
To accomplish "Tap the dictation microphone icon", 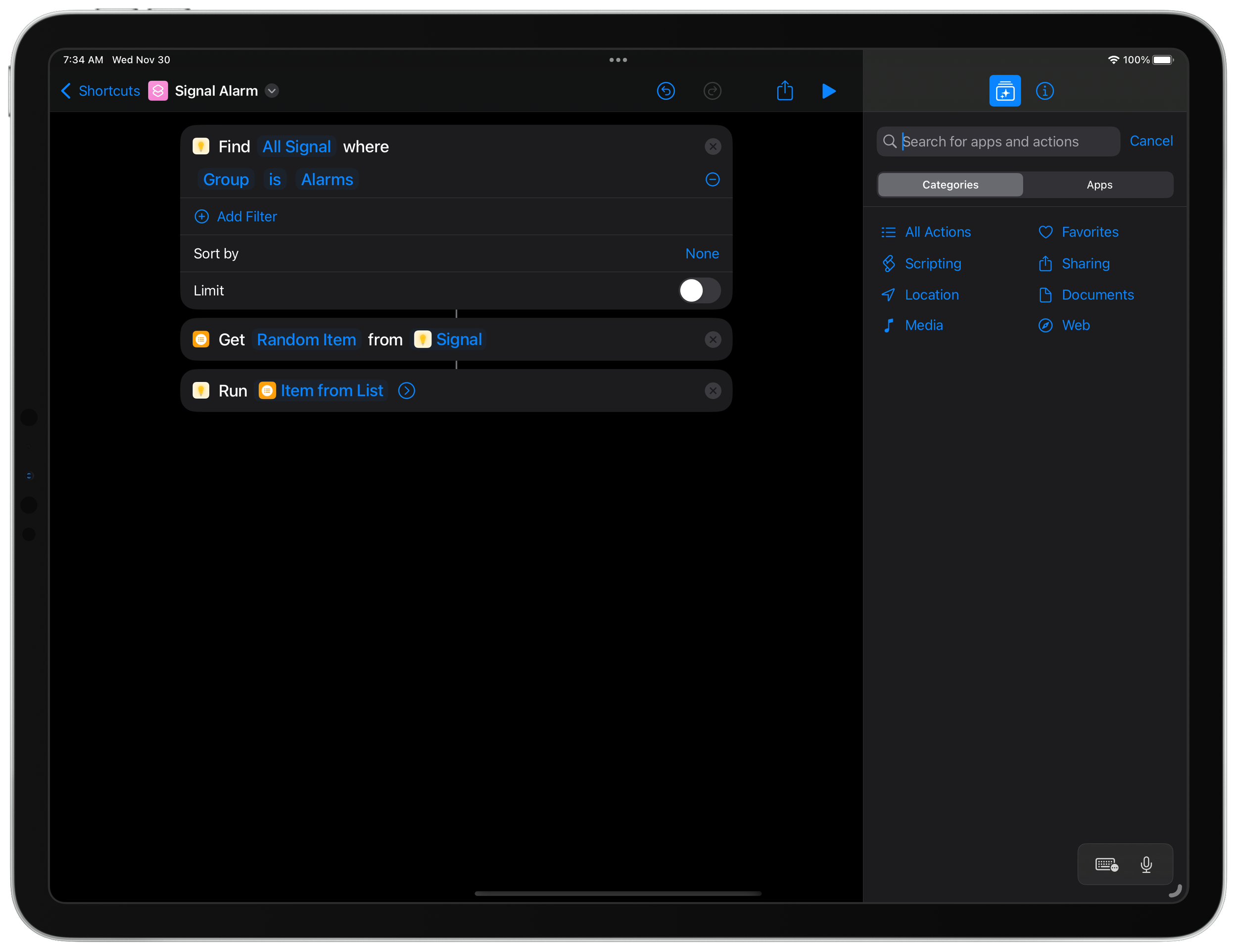I will point(1146,864).
